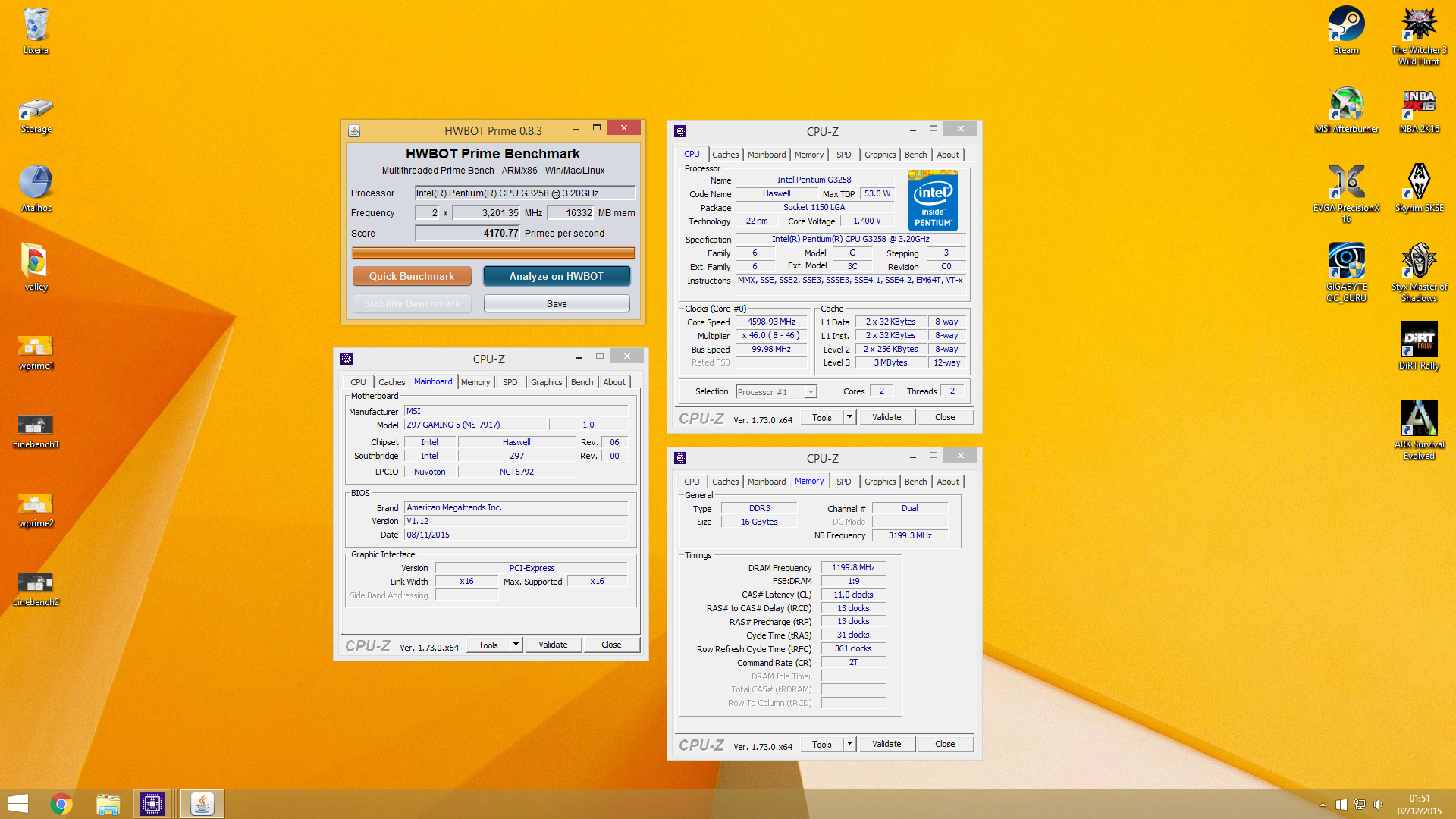Open File Explorer from the taskbar
1456x819 pixels.
[108, 804]
